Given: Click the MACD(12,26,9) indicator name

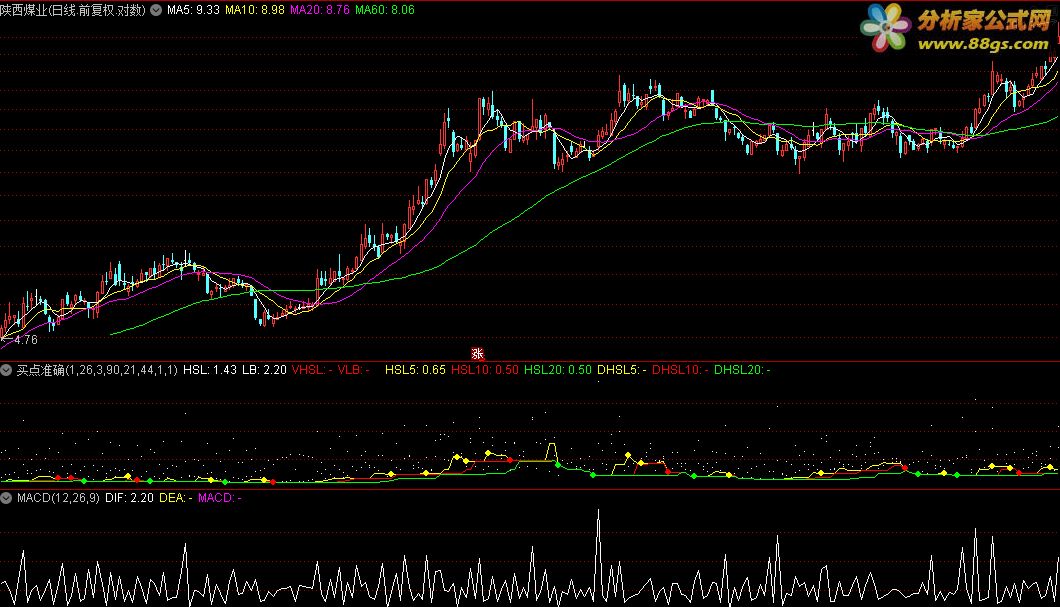Looking at the screenshot, I should pyautogui.click(x=58, y=497).
